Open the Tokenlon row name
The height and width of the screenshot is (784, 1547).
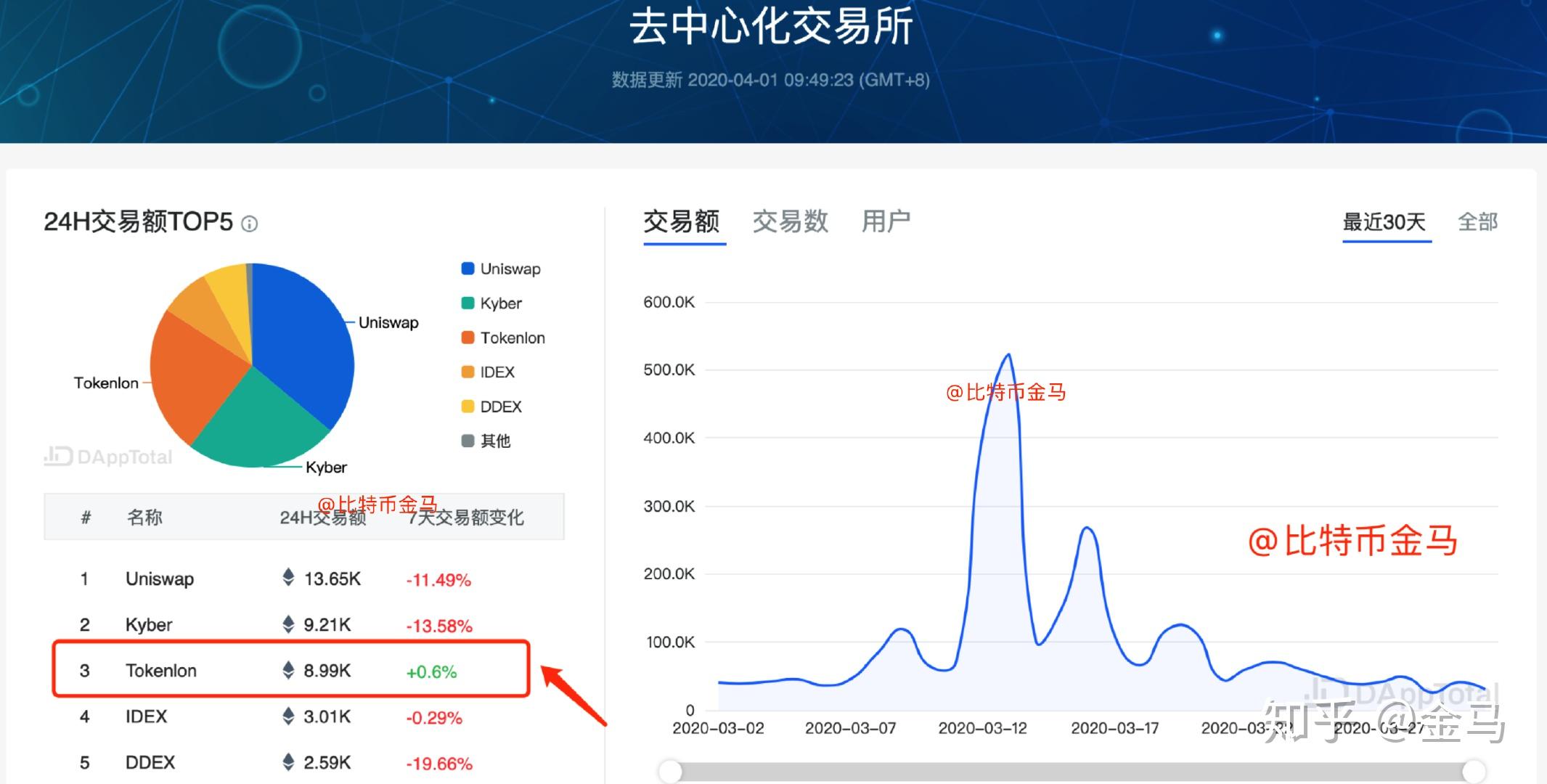pos(161,671)
